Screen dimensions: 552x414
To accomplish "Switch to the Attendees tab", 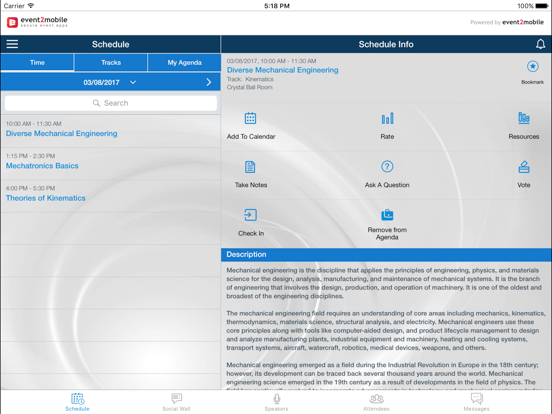I will point(376,402).
